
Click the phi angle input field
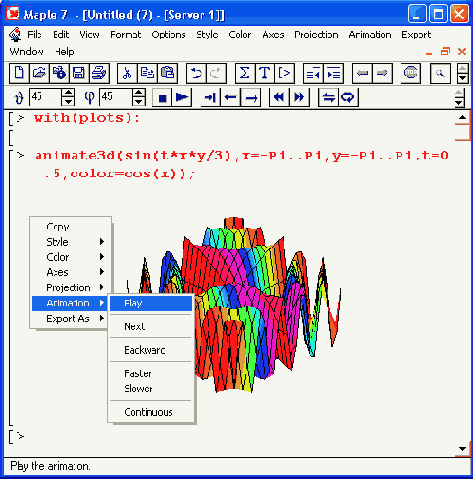(x=116, y=97)
